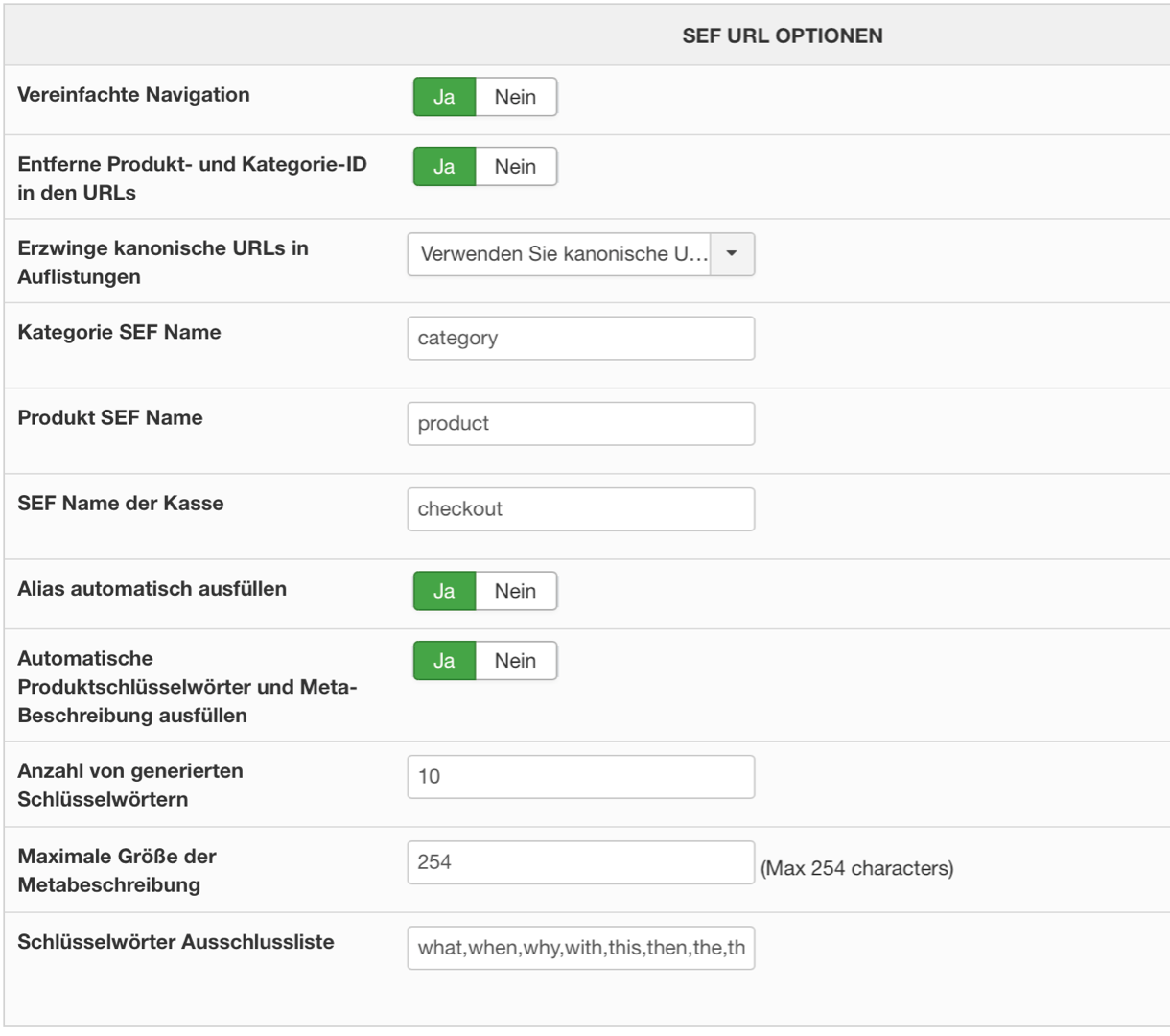Set Vereinfachte Navigation to Nein
The width and height of the screenshot is (1170, 1036).
pos(516,97)
